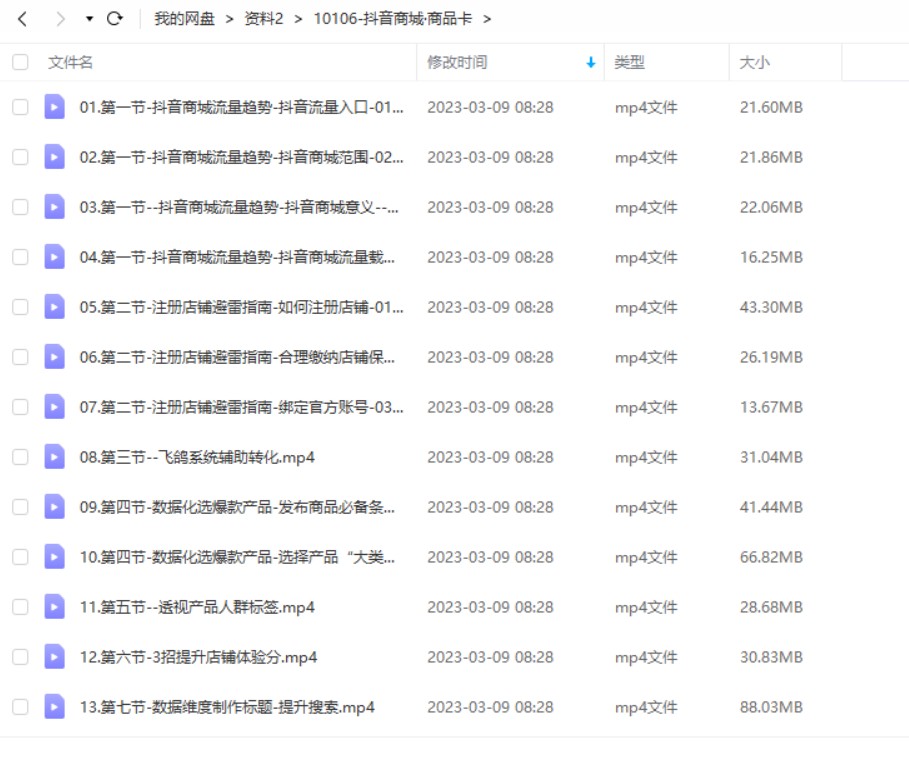Click video icon of 12.第六节 file
Screen dimensions: 909x767
54,656
